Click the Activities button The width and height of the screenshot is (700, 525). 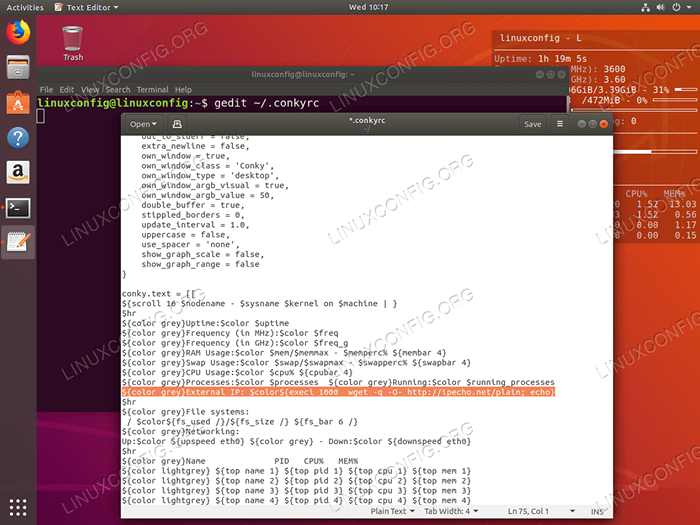(x=25, y=7)
